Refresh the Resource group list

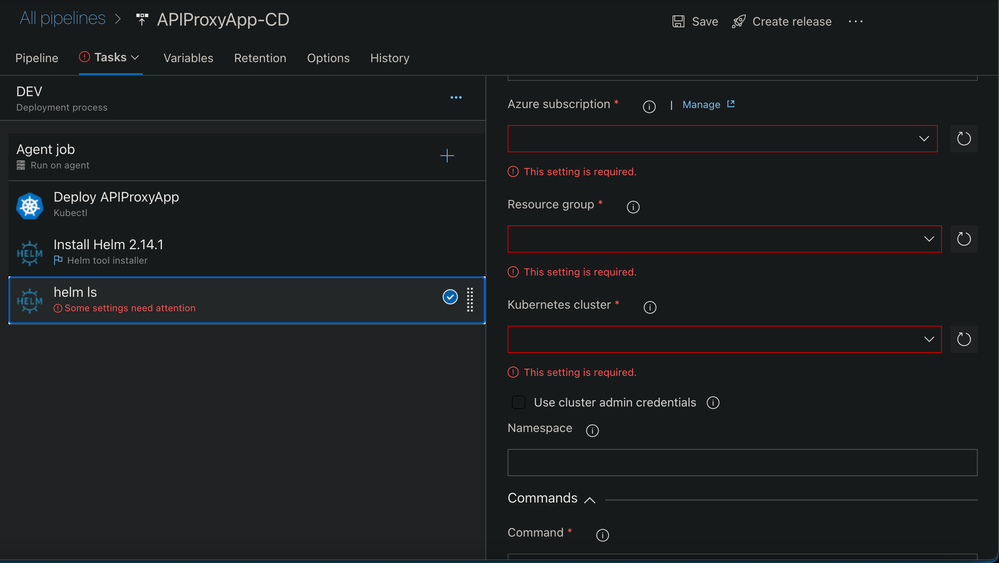[x=964, y=239]
